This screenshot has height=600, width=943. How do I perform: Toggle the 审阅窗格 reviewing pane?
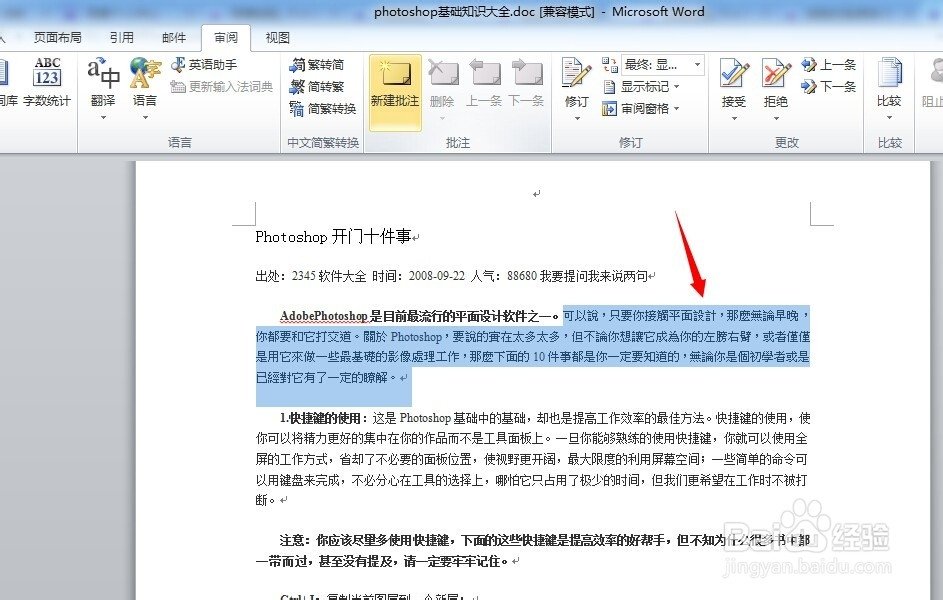[643, 109]
